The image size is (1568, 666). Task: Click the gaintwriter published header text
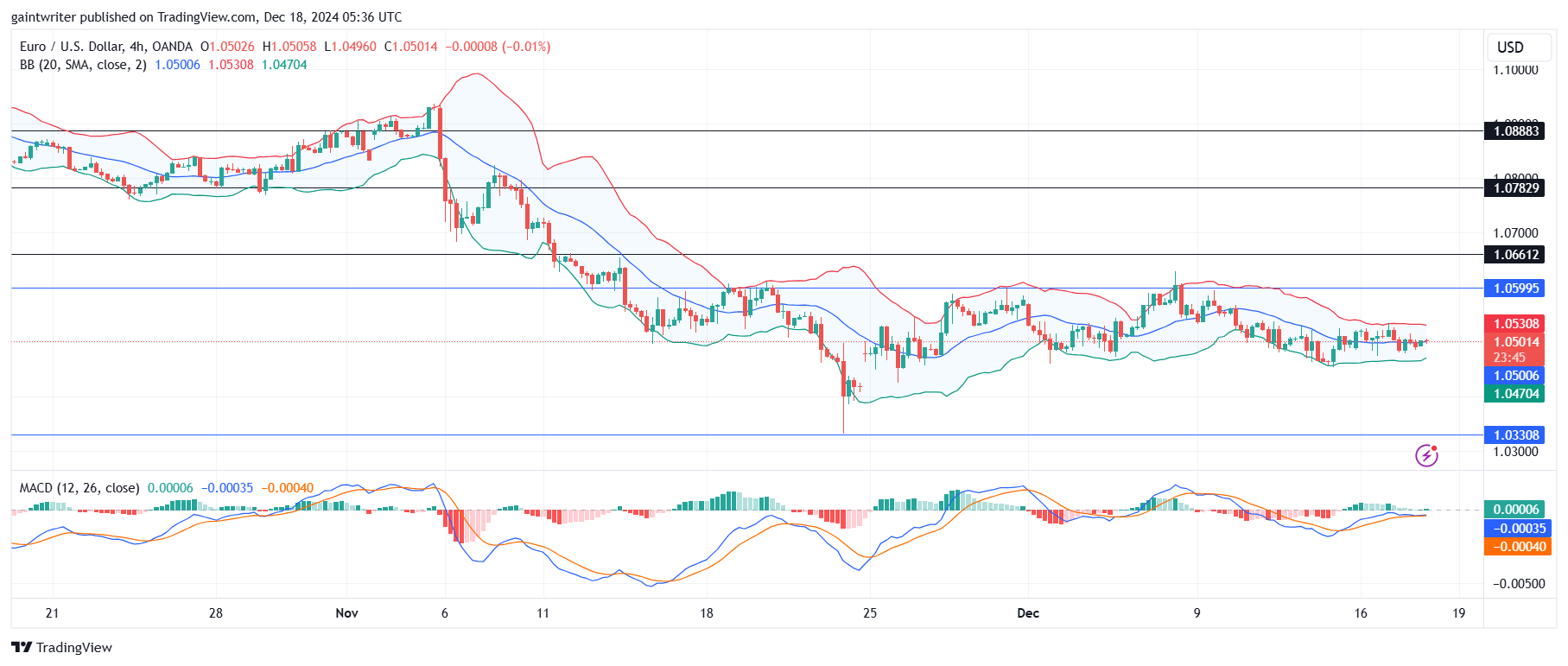click(206, 17)
